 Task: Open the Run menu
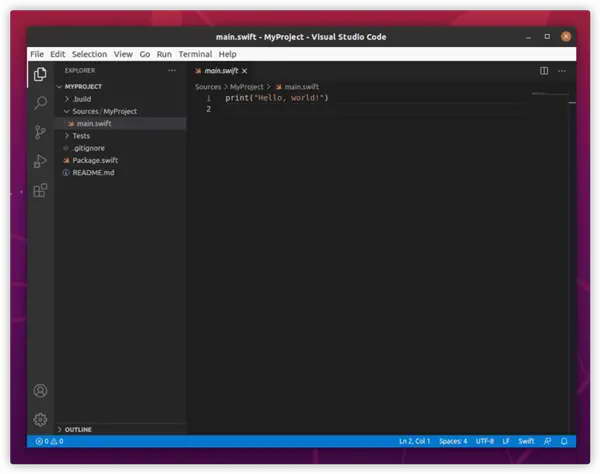(x=164, y=54)
